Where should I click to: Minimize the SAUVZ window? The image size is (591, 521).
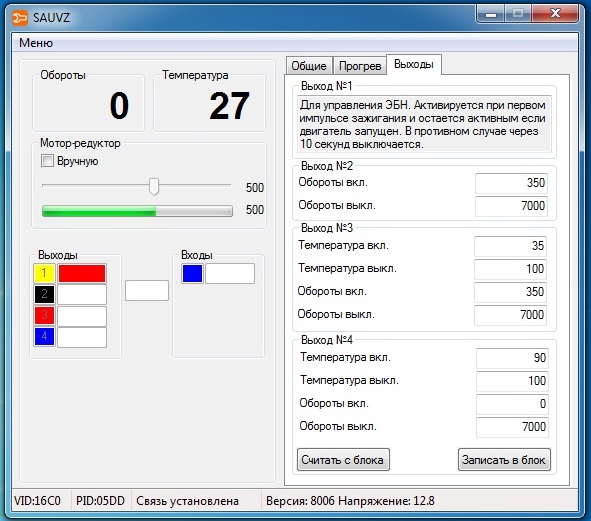click(x=491, y=14)
